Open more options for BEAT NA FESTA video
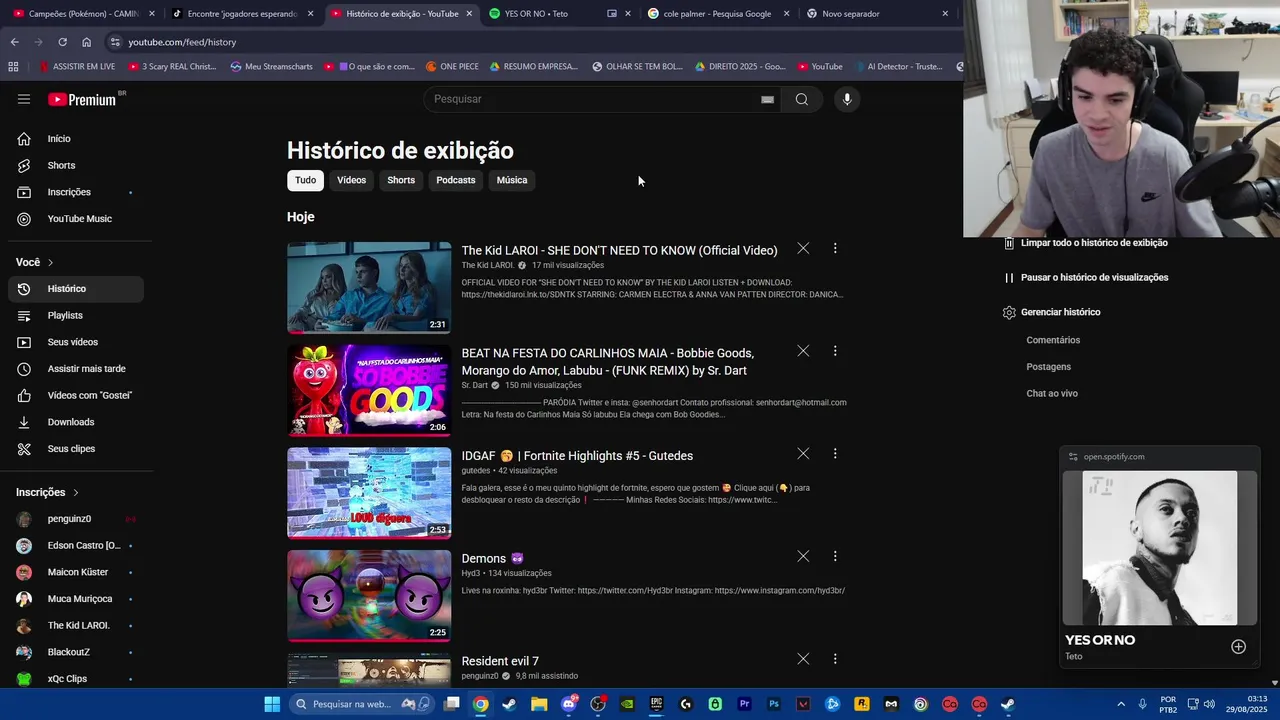 coord(835,351)
